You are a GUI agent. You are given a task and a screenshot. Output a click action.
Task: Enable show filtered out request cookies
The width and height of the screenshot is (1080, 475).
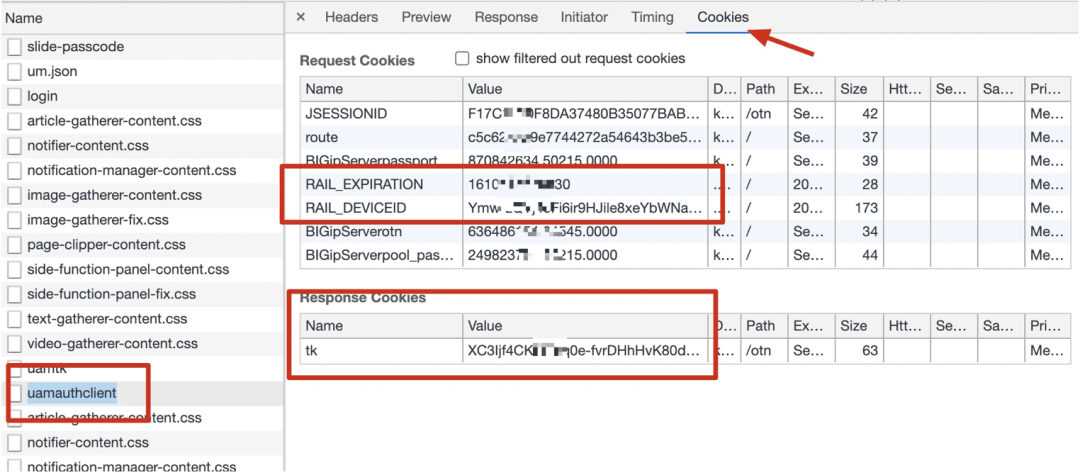point(462,59)
